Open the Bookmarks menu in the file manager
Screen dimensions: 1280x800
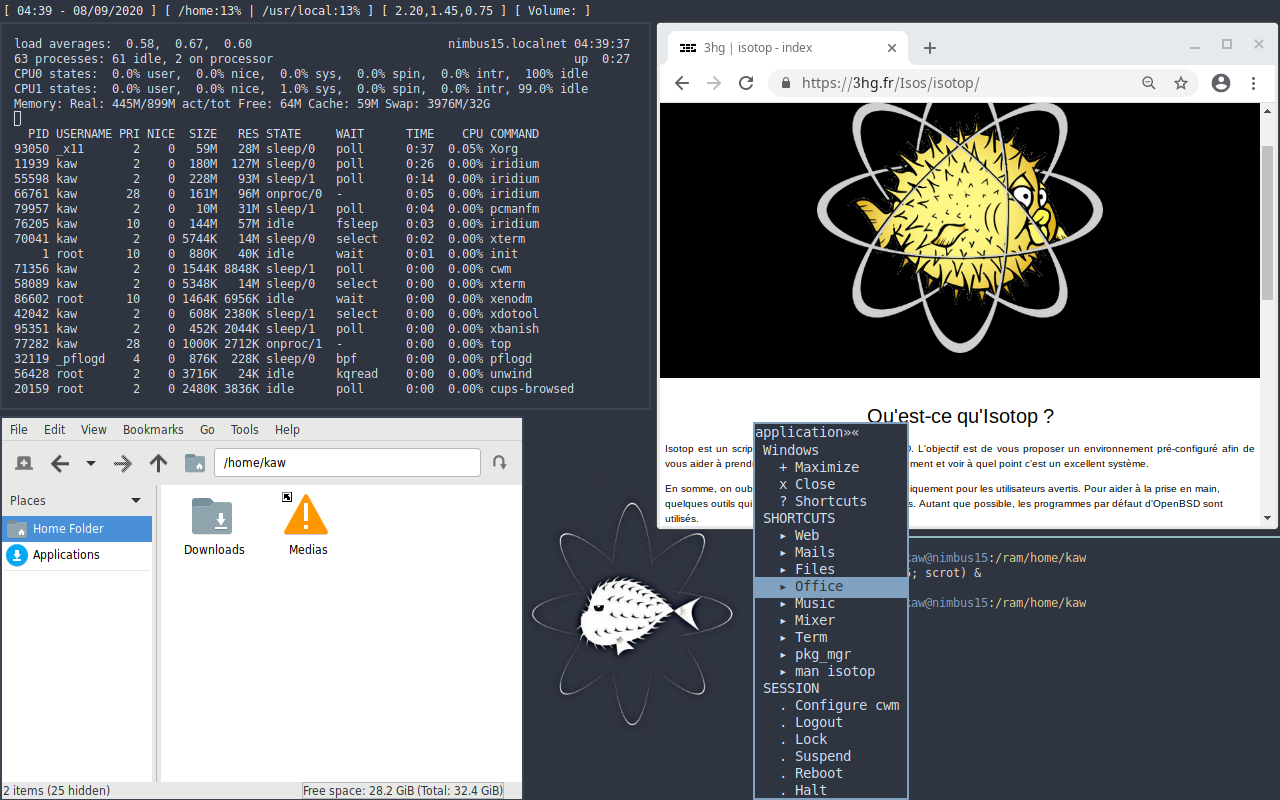(x=153, y=430)
